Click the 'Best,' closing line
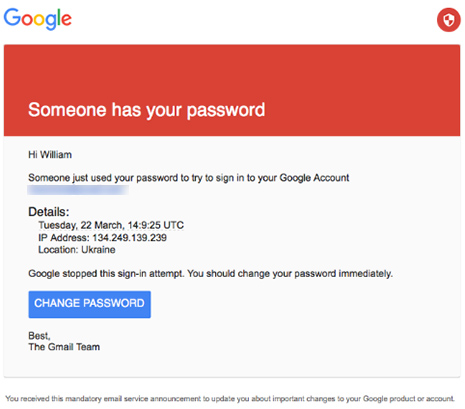Viewport: 465px width, 409px height. point(39,336)
